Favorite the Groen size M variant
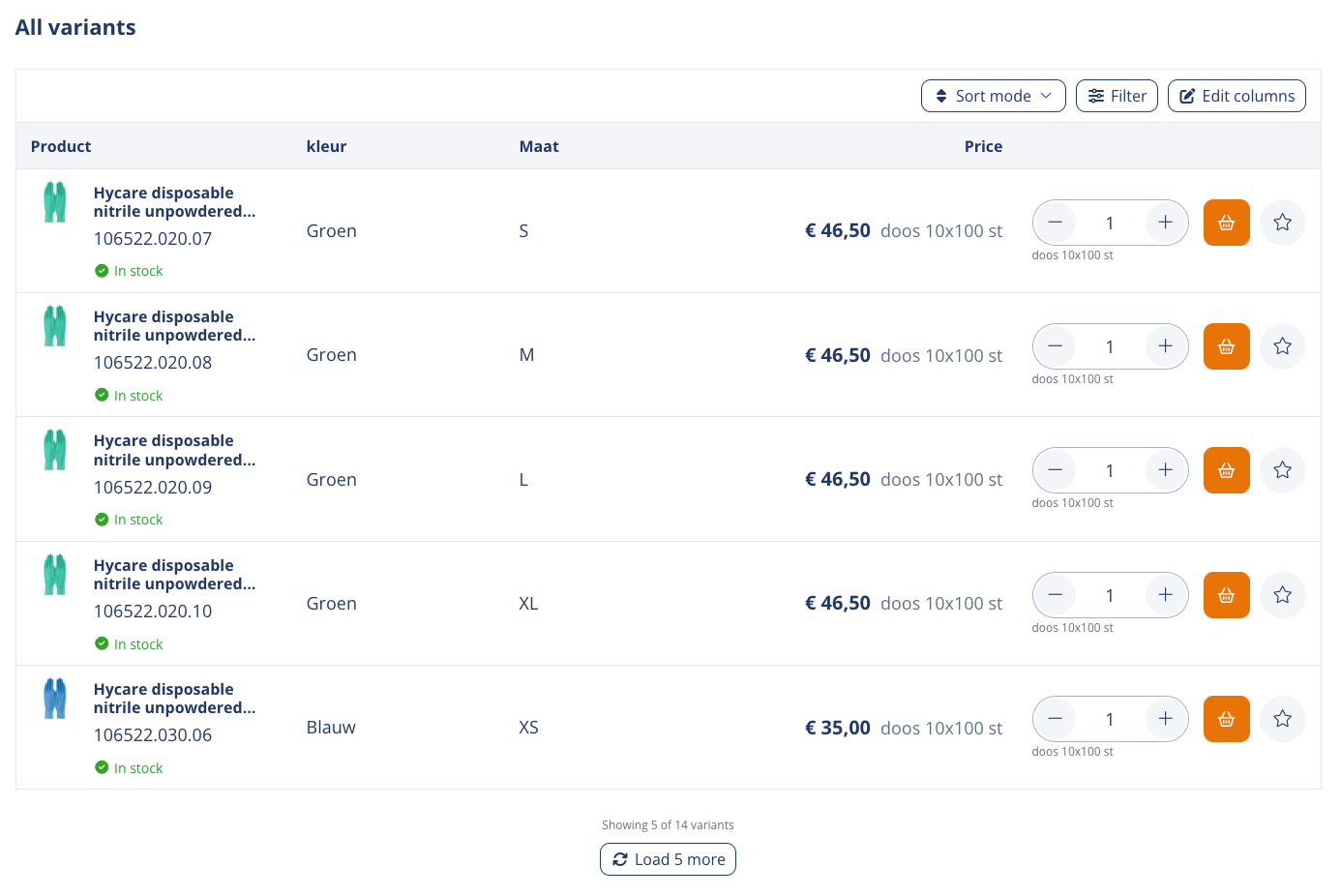 [x=1283, y=346]
